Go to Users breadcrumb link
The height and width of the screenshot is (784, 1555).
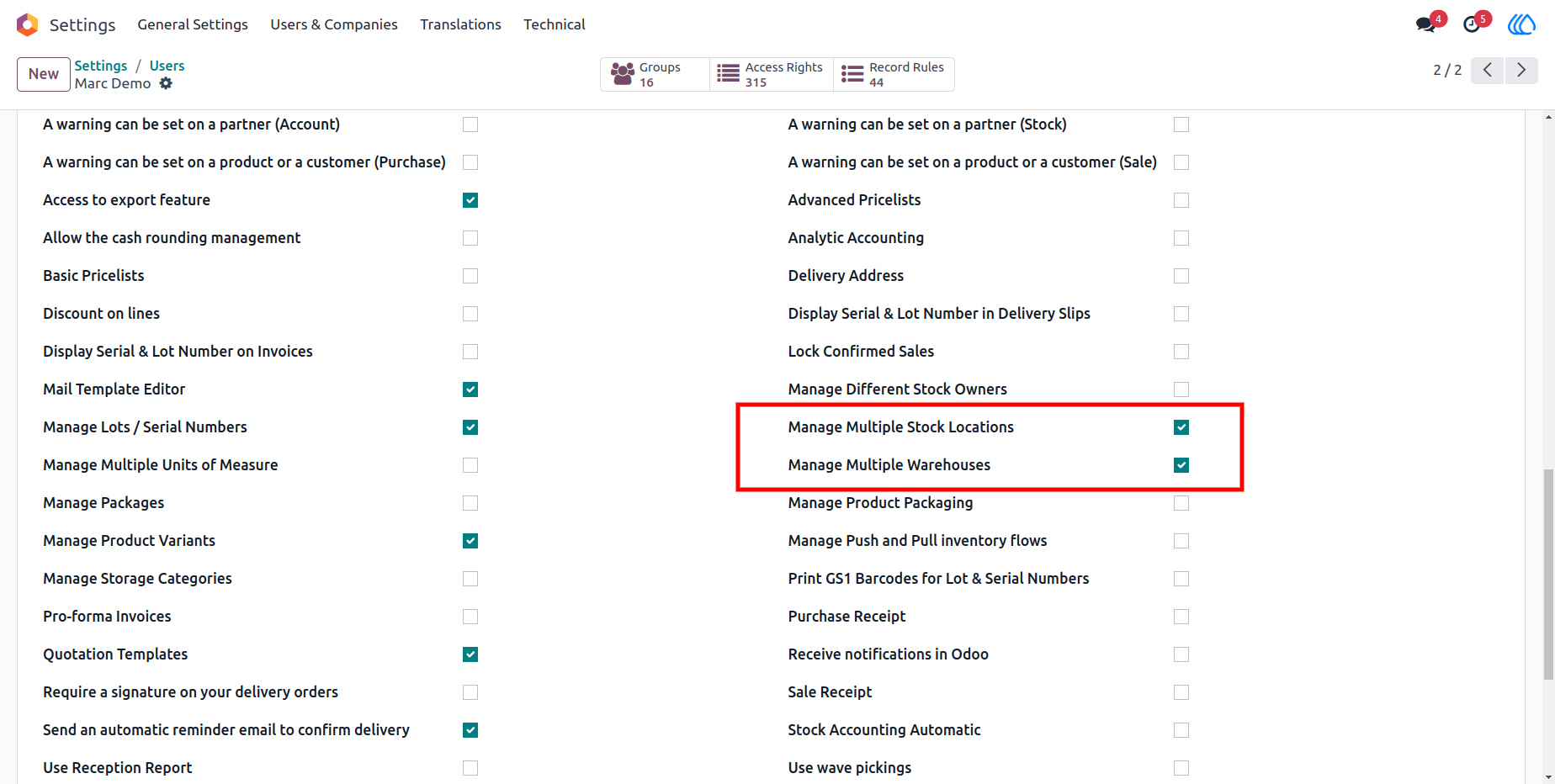click(167, 66)
